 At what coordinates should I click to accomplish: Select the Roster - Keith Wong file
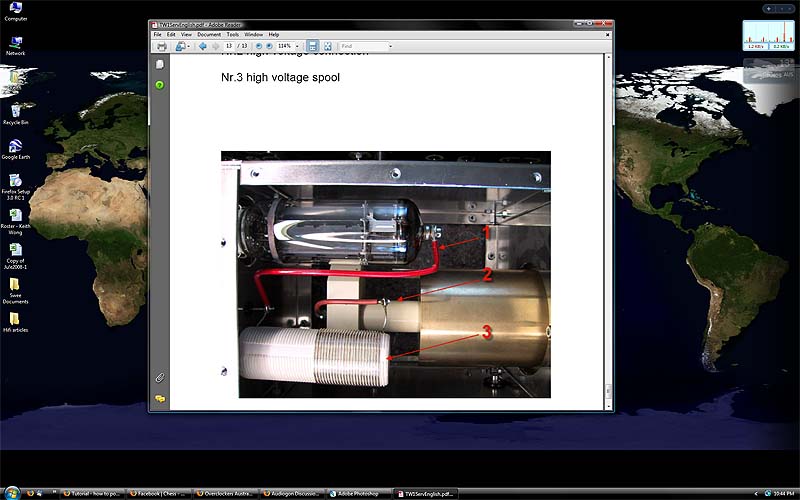click(x=16, y=221)
